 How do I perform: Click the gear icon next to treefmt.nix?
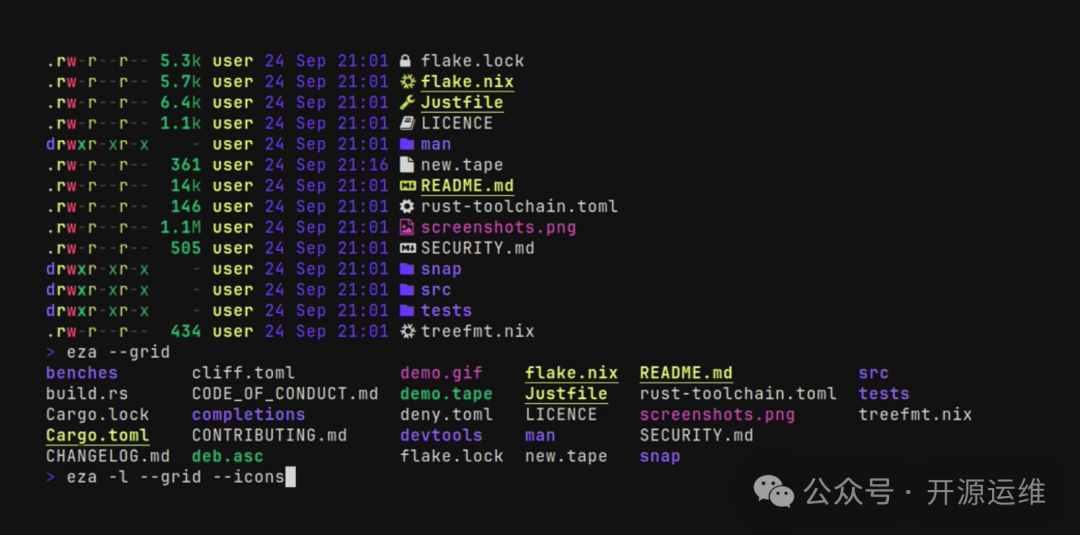pos(406,332)
